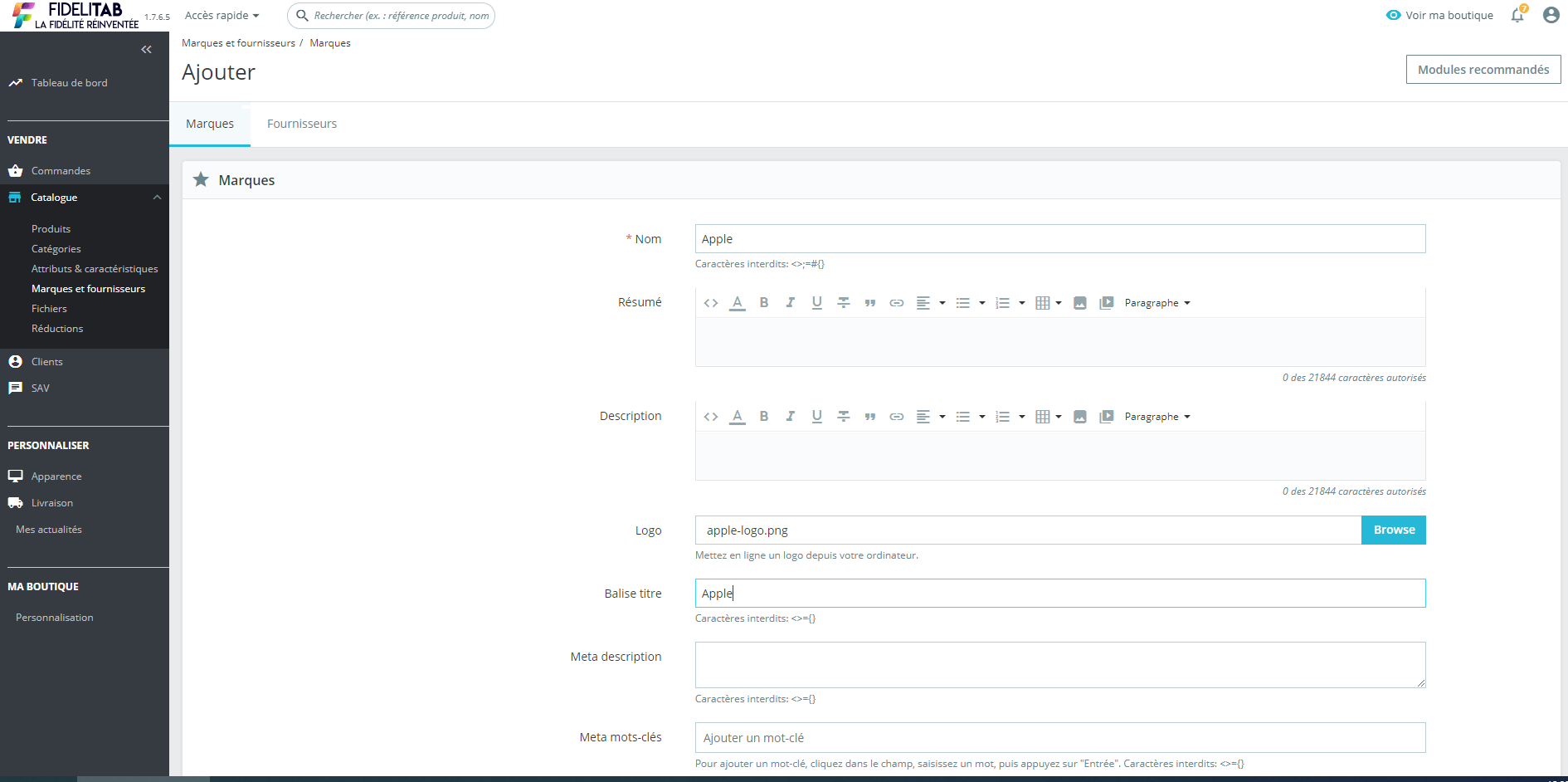
Task: Open text color tool in Résumé editor
Action: pyautogui.click(x=738, y=303)
